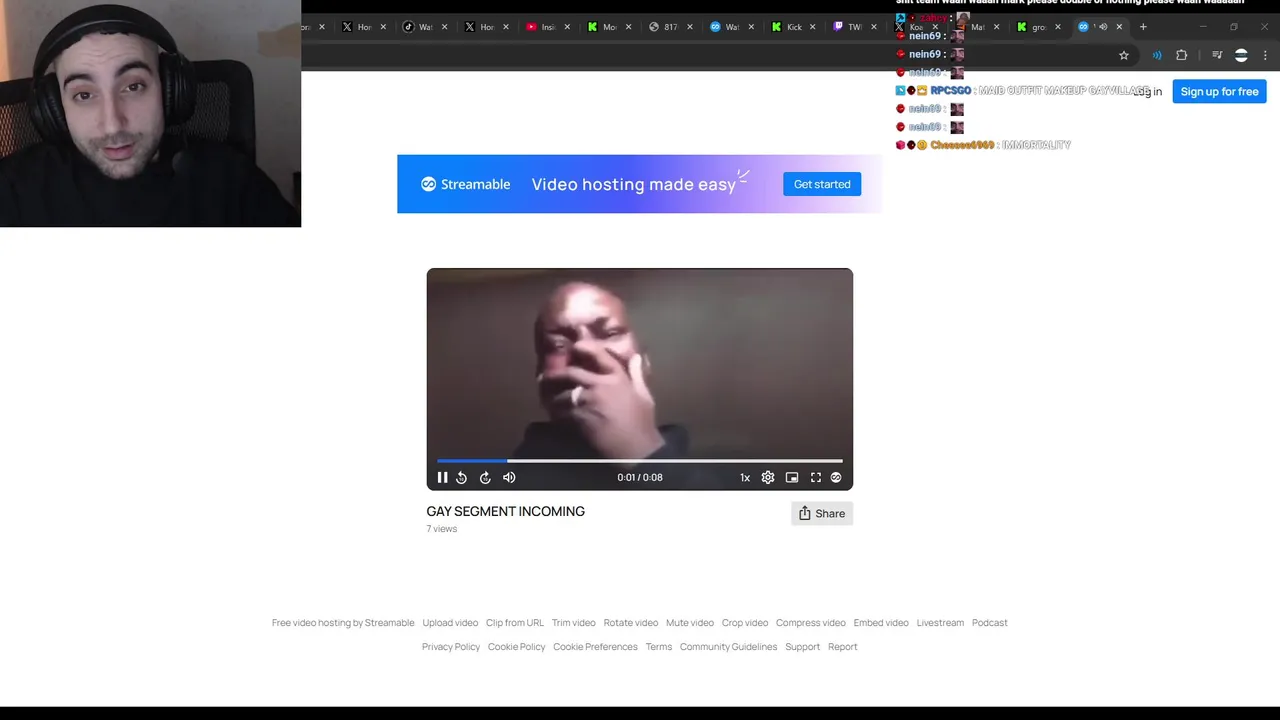This screenshot has width=1280, height=720.
Task: Bookmark this page with the star
Action: coord(1124,55)
